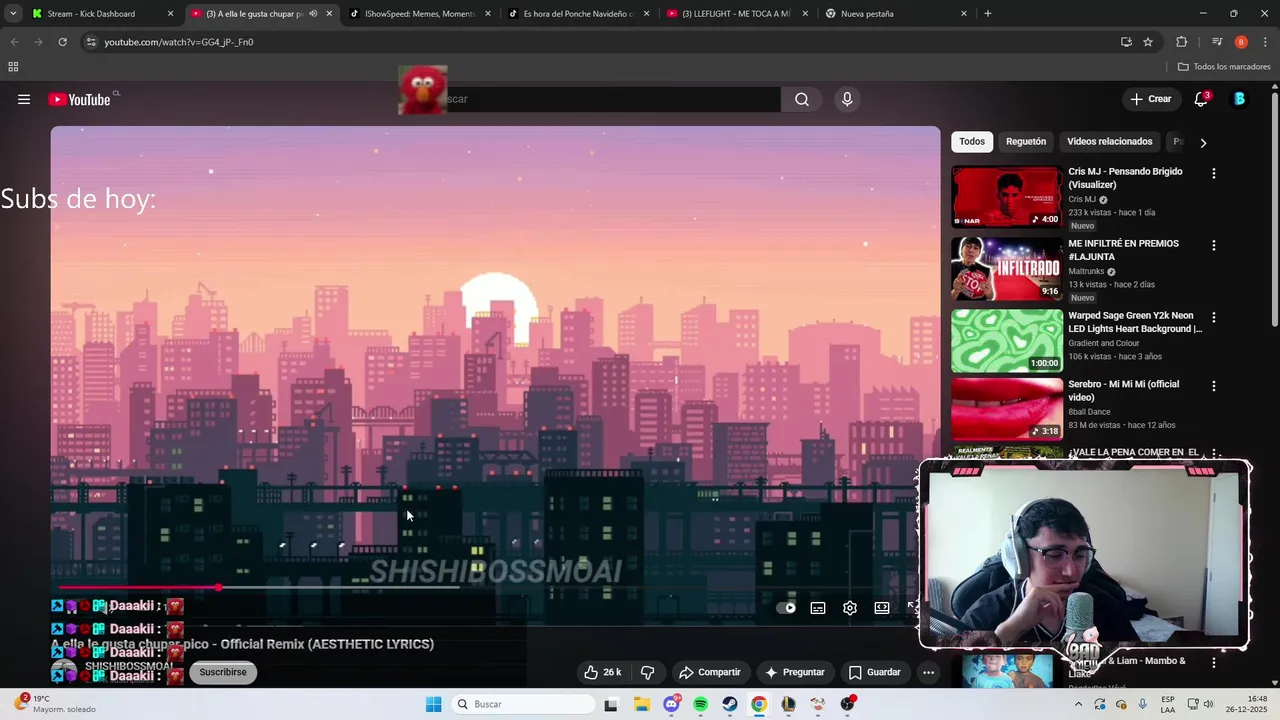Open the Windows Start menu
The image size is (1280, 720).
pyautogui.click(x=433, y=704)
